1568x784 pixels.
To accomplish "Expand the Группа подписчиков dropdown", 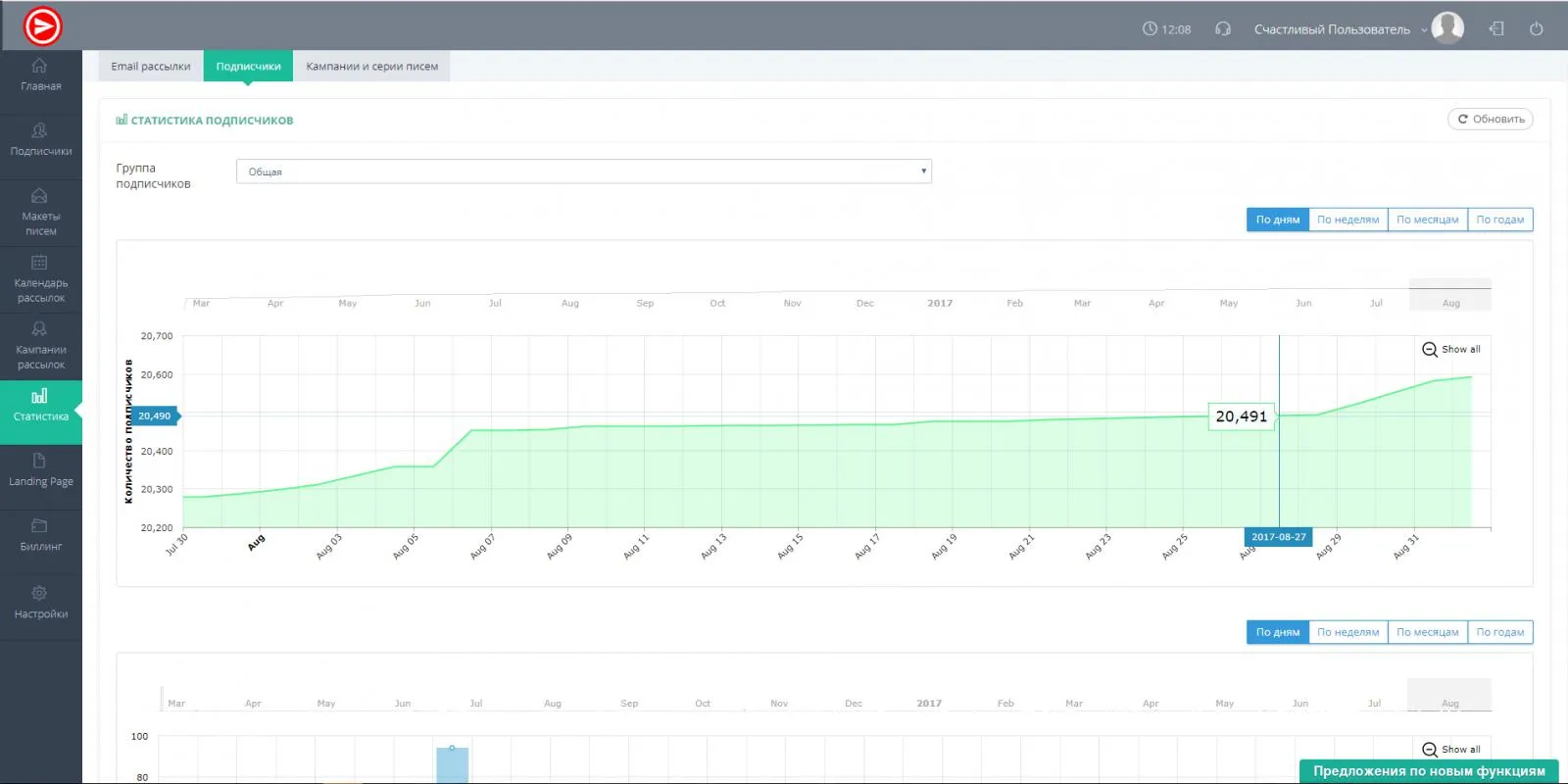I will click(x=583, y=171).
